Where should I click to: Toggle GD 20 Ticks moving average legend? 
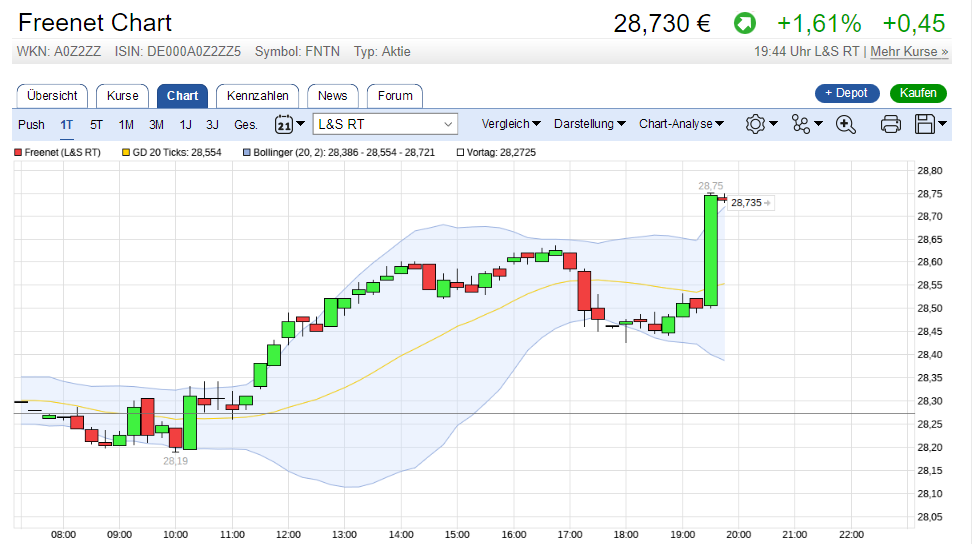coord(171,153)
